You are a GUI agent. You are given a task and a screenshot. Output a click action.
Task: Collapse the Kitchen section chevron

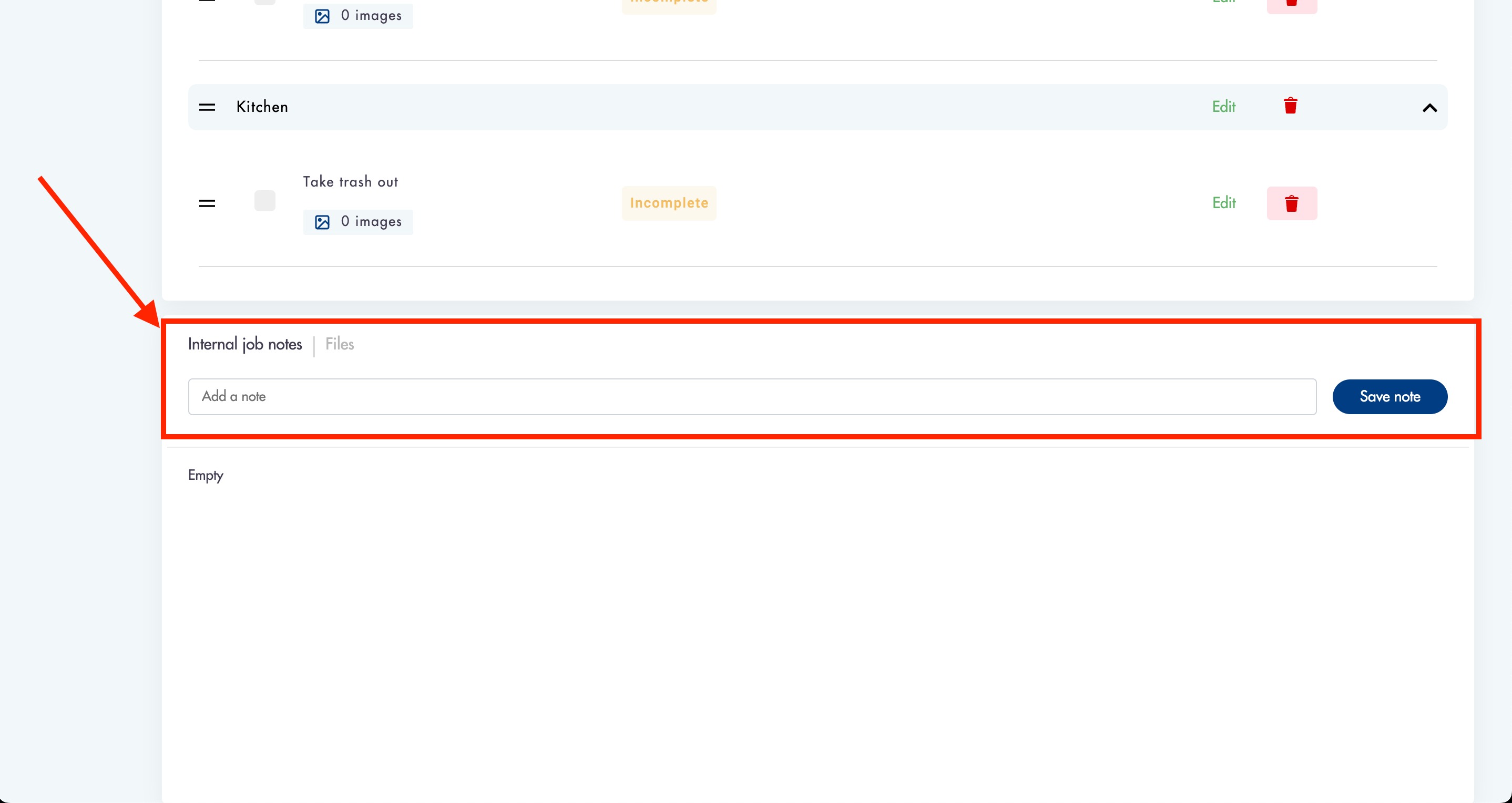tap(1429, 108)
